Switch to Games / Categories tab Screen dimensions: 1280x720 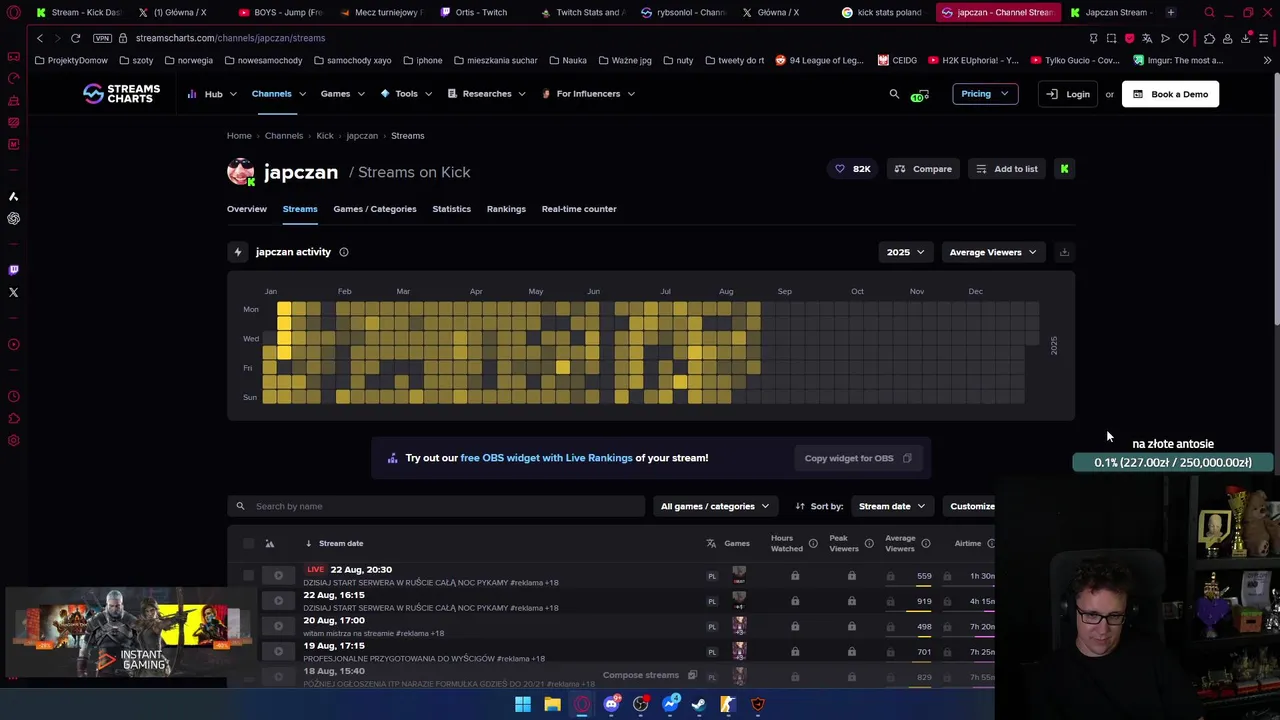coord(375,209)
